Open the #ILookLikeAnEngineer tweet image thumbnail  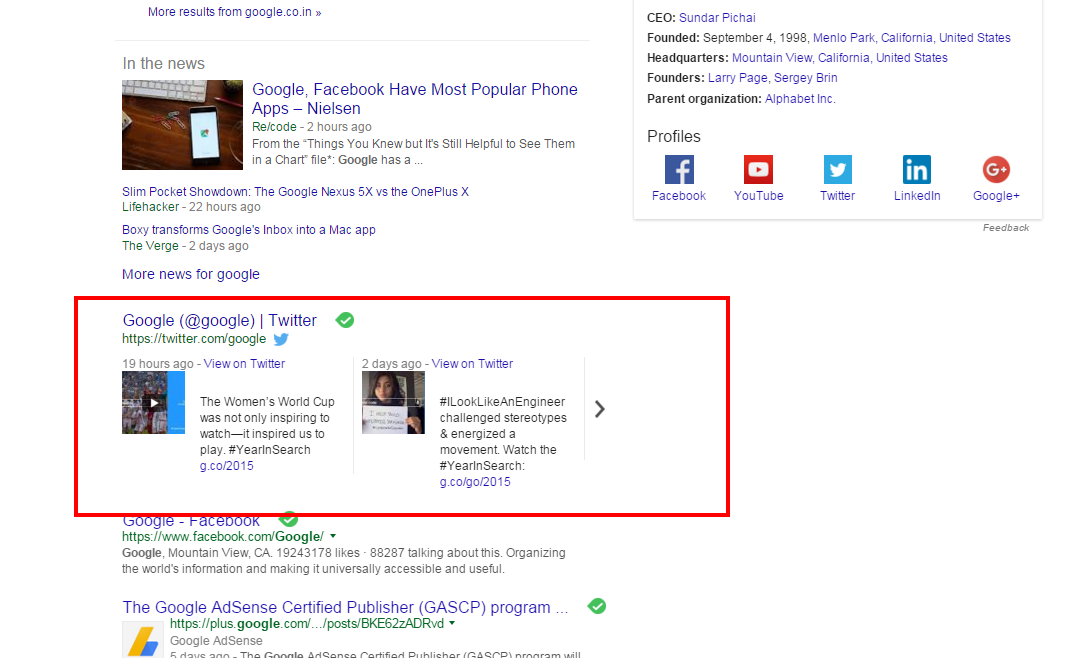pos(393,403)
